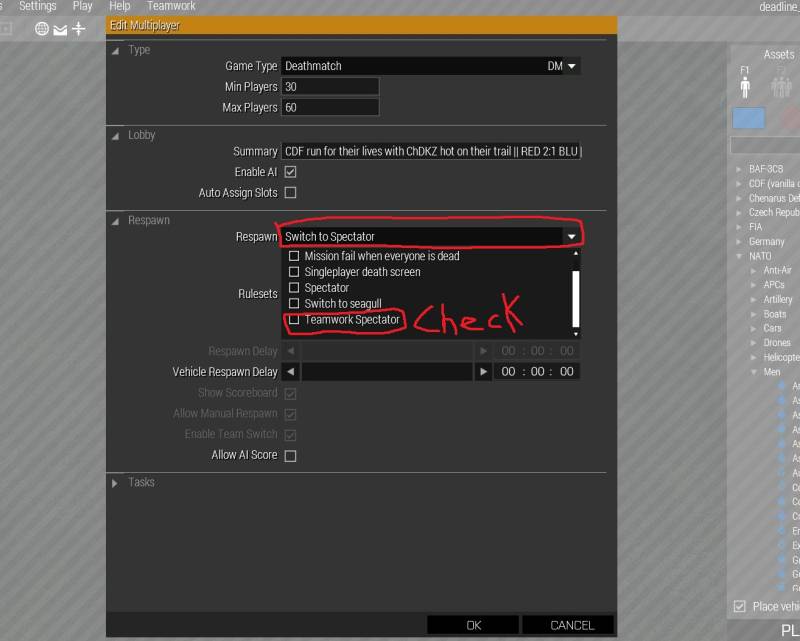Click the envelope icon in the toolbar
This screenshot has height=641, width=800.
(x=60, y=28)
